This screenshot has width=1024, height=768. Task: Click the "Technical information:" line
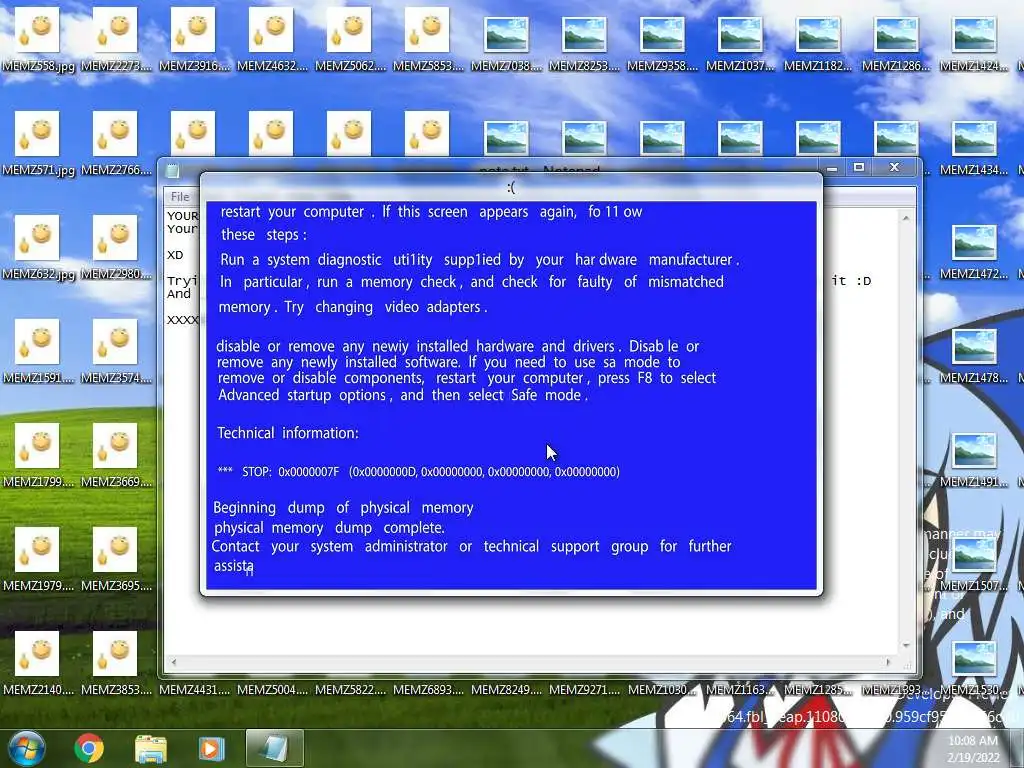pos(287,433)
